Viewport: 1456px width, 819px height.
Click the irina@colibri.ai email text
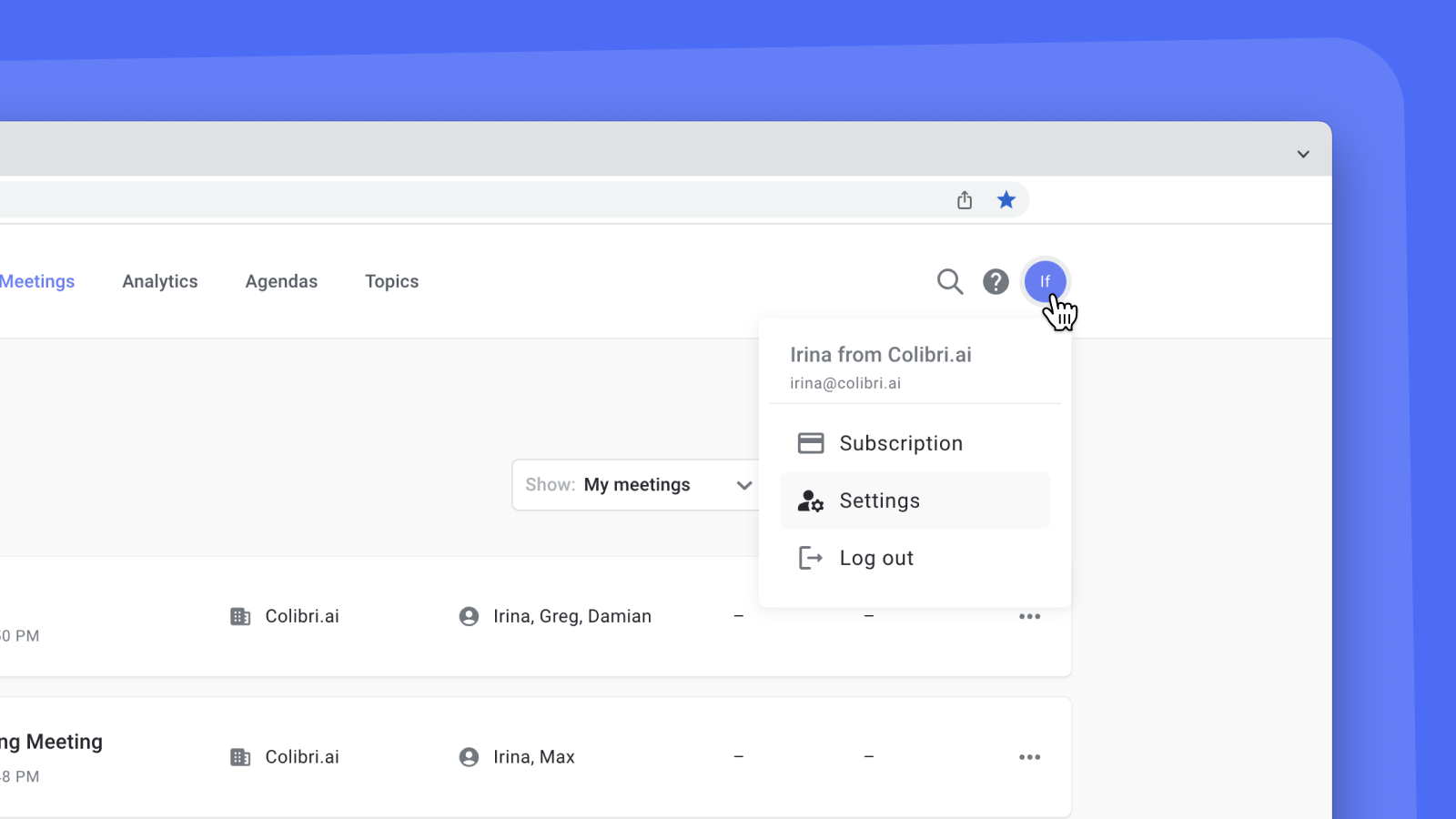pos(845,383)
